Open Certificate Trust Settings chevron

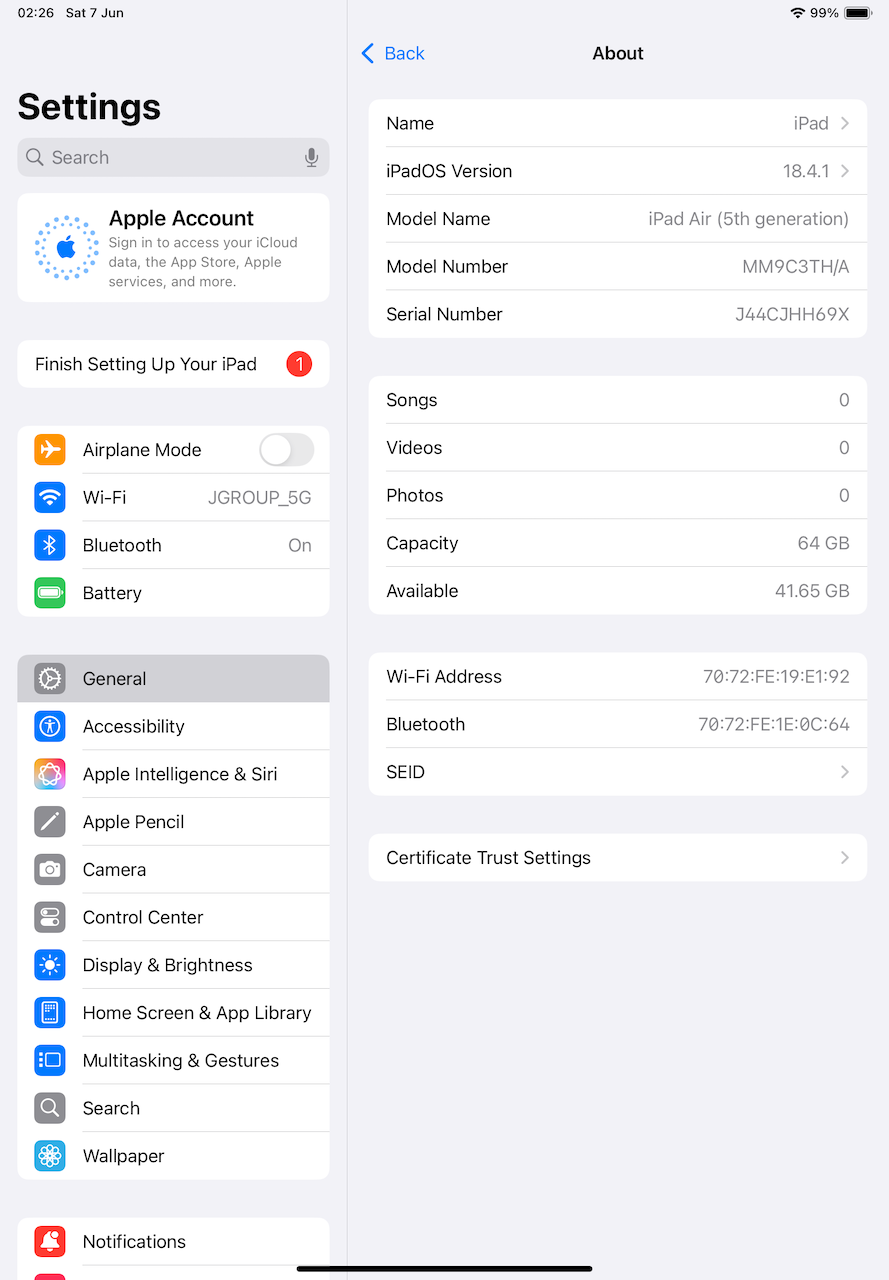click(x=845, y=858)
